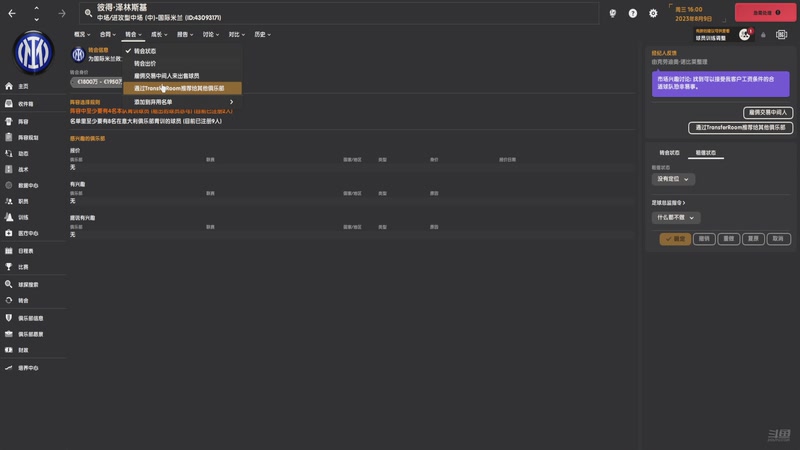Expand the 成长 development dropdown menu
Screen dimensions: 800x450
pyautogui.click(x=159, y=34)
